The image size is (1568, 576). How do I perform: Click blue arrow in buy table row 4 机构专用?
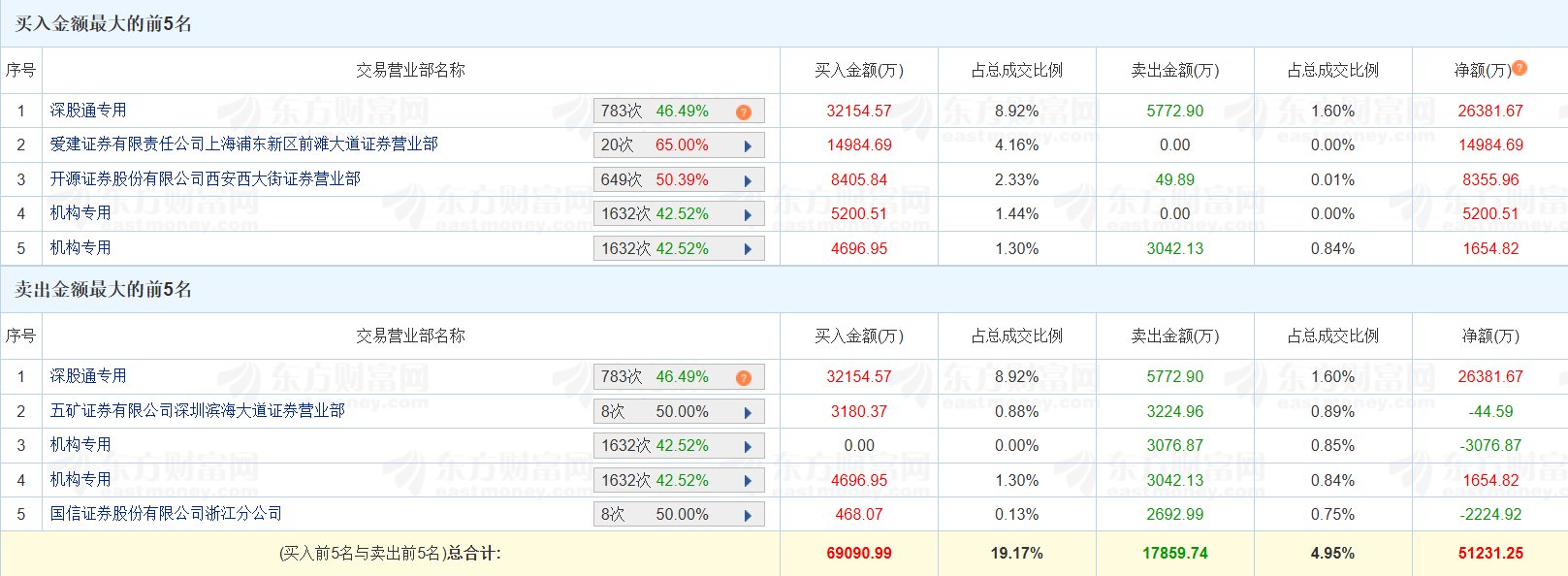click(748, 215)
